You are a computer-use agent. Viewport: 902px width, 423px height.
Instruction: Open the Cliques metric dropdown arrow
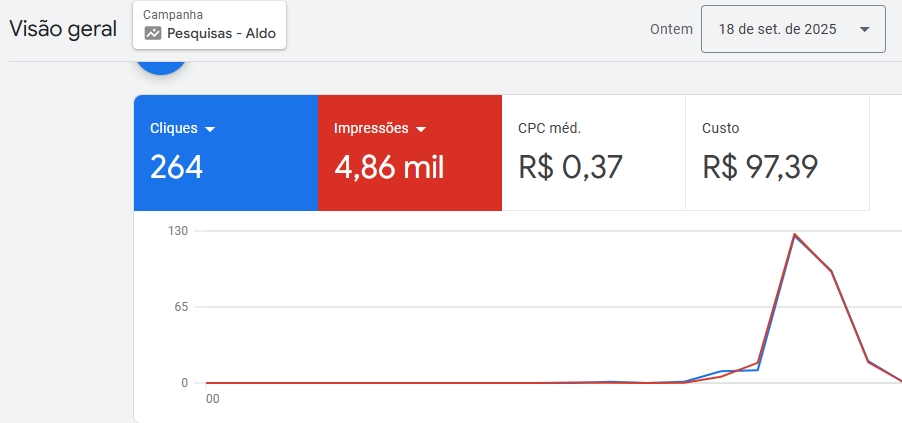click(x=210, y=129)
